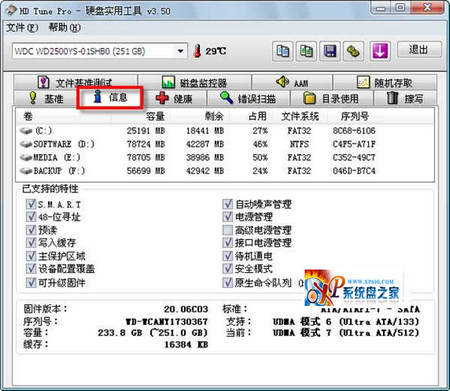Click the HD Tune Pro title bar icon
450x391 pixels.
coord(11,10)
